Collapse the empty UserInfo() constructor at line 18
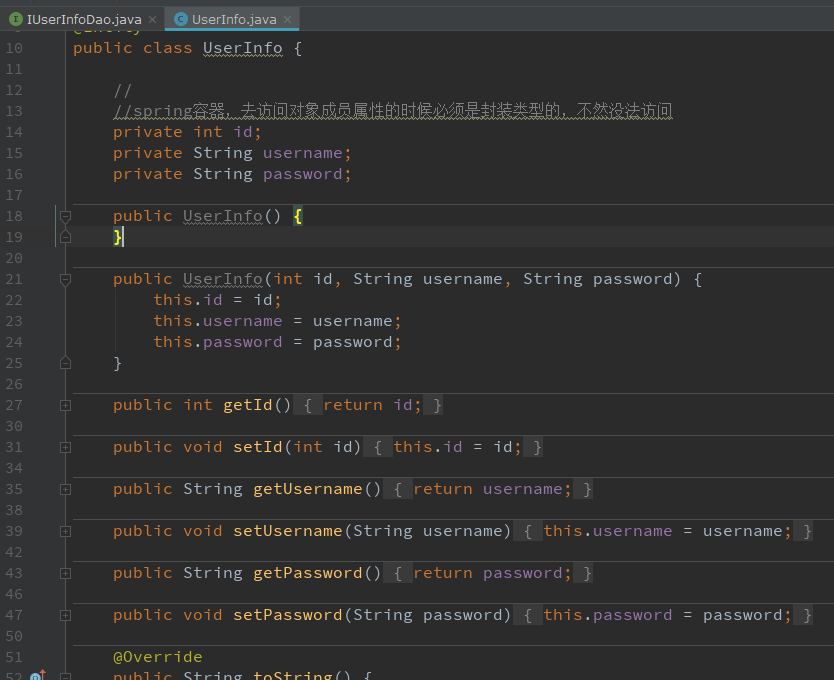Screen dimensions: 834x680 [65, 216]
